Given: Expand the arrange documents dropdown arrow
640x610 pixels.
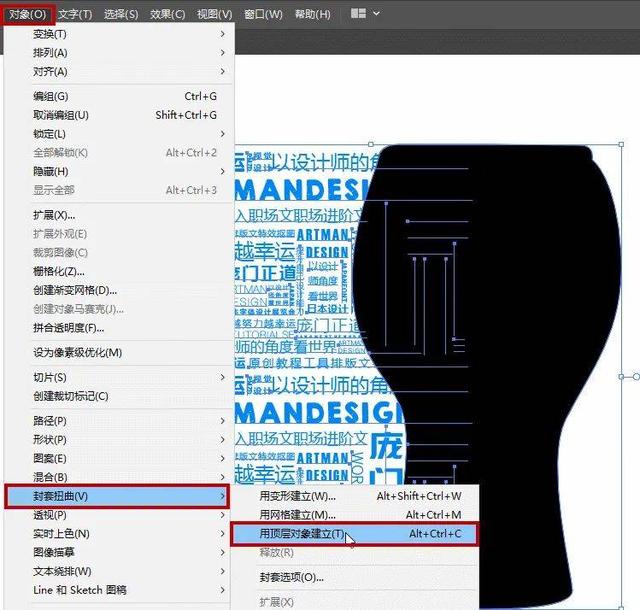Looking at the screenshot, I should tap(376, 13).
